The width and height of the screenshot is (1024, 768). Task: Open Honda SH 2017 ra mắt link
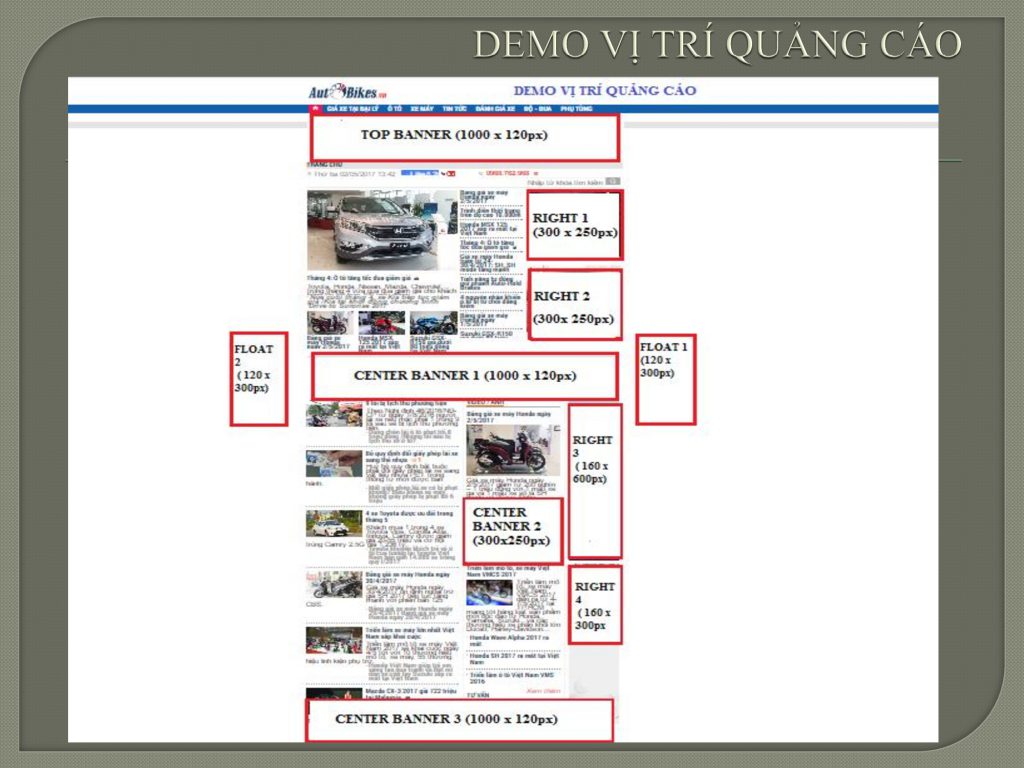(514, 659)
